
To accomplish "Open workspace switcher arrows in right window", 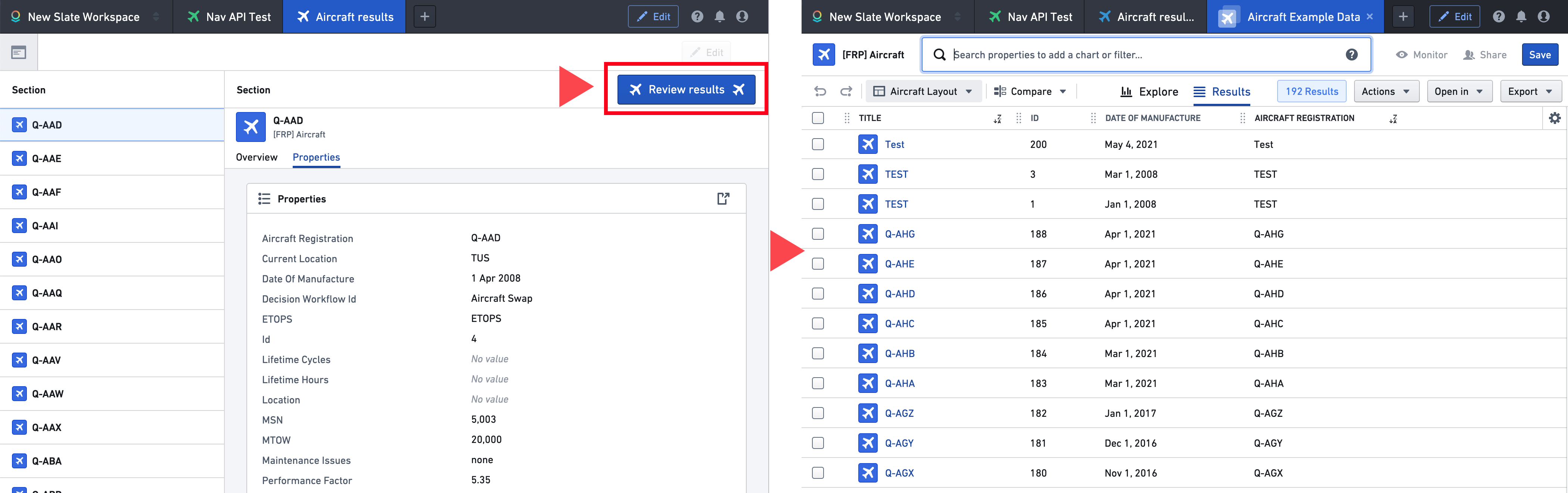I will pyautogui.click(x=958, y=16).
